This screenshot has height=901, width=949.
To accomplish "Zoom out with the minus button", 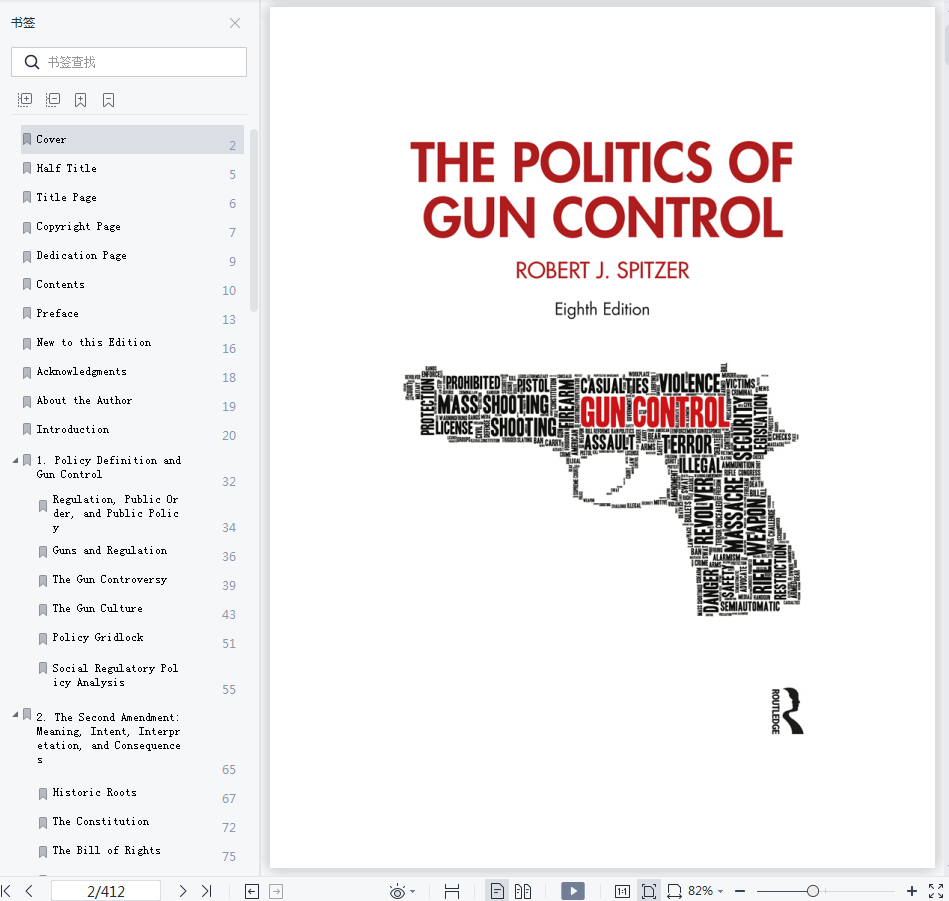I will click(x=740, y=891).
